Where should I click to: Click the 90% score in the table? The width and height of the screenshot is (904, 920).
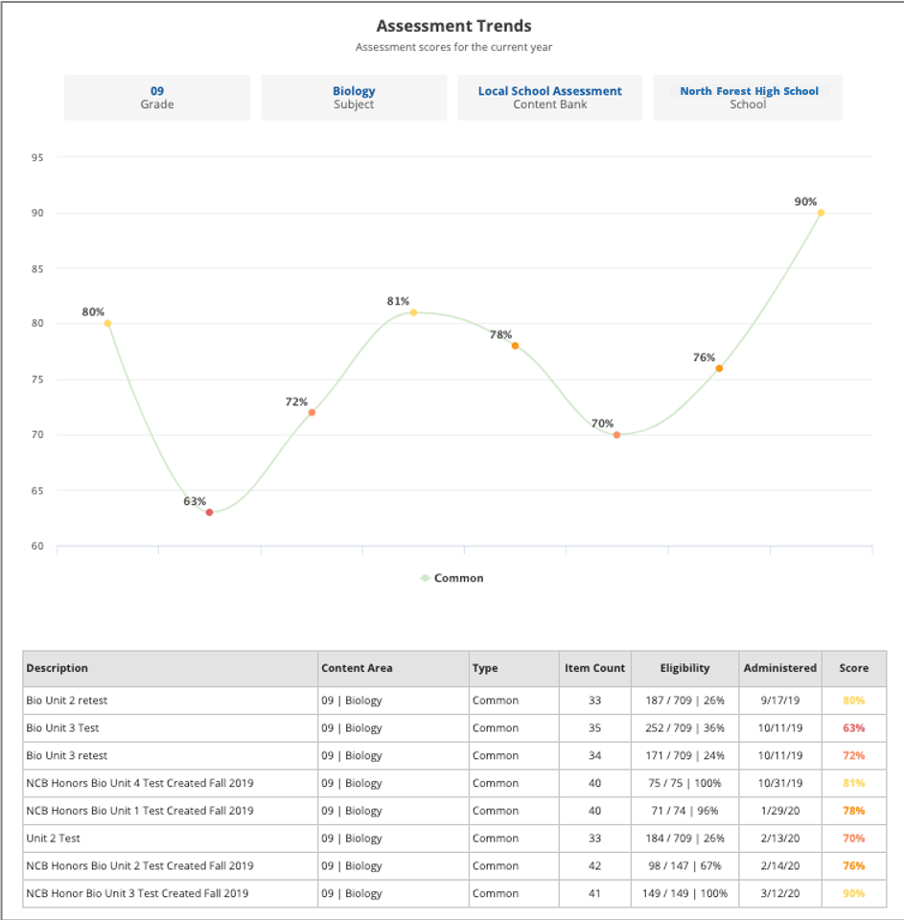pyautogui.click(x=854, y=893)
